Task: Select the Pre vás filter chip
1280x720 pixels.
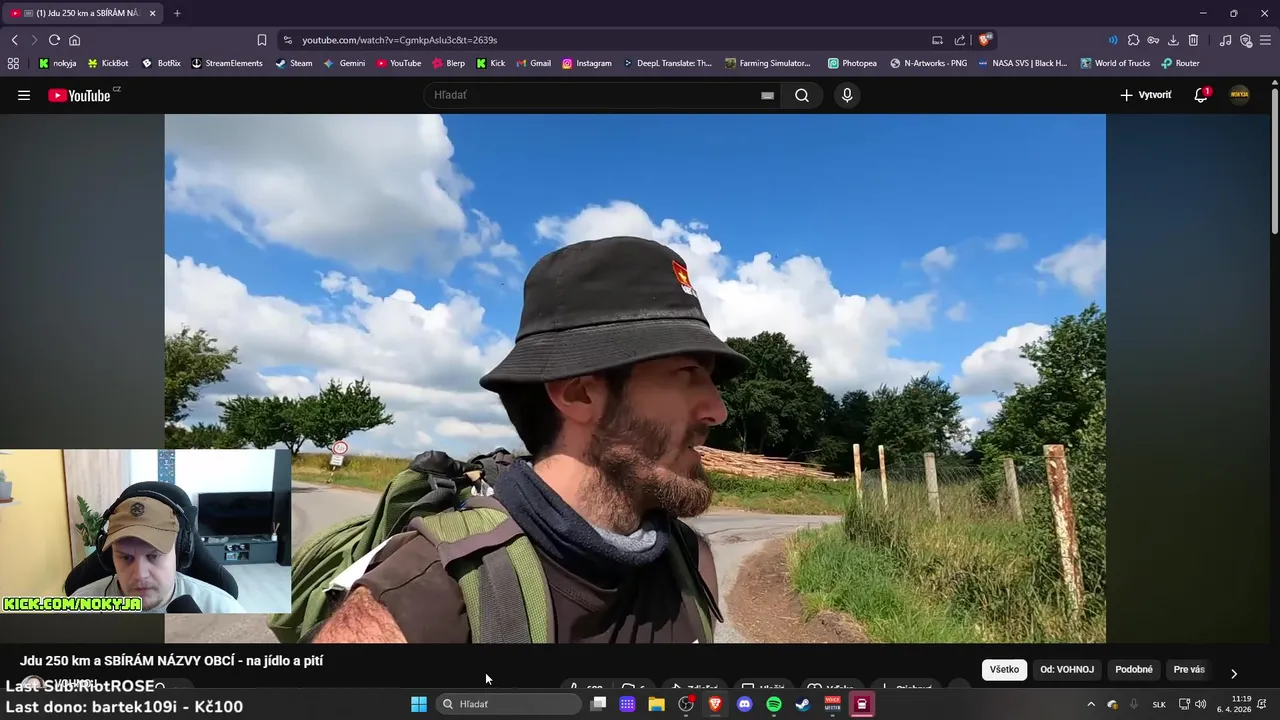Action: click(x=1189, y=669)
